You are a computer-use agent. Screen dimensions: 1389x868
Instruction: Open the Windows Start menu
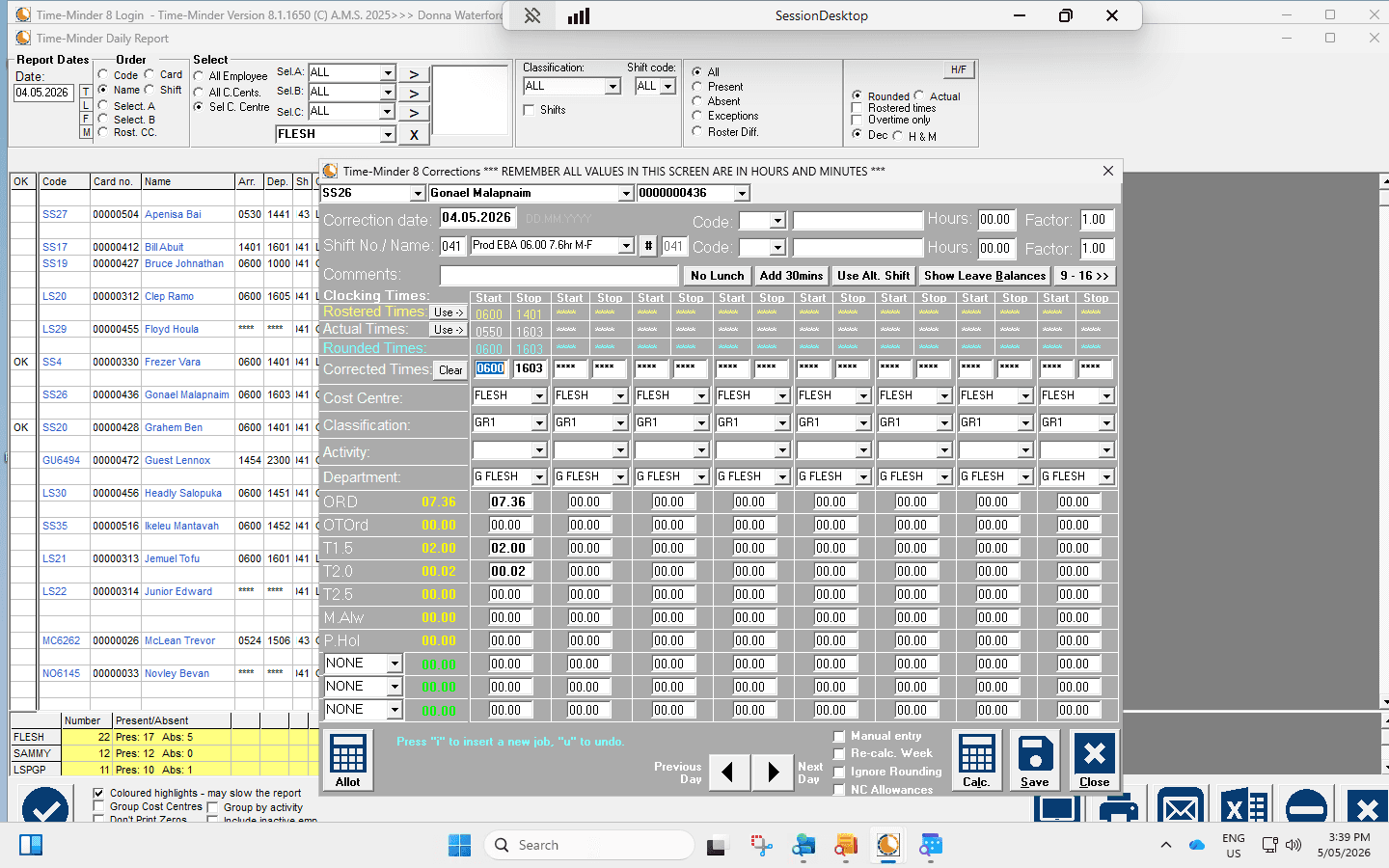tap(459, 845)
